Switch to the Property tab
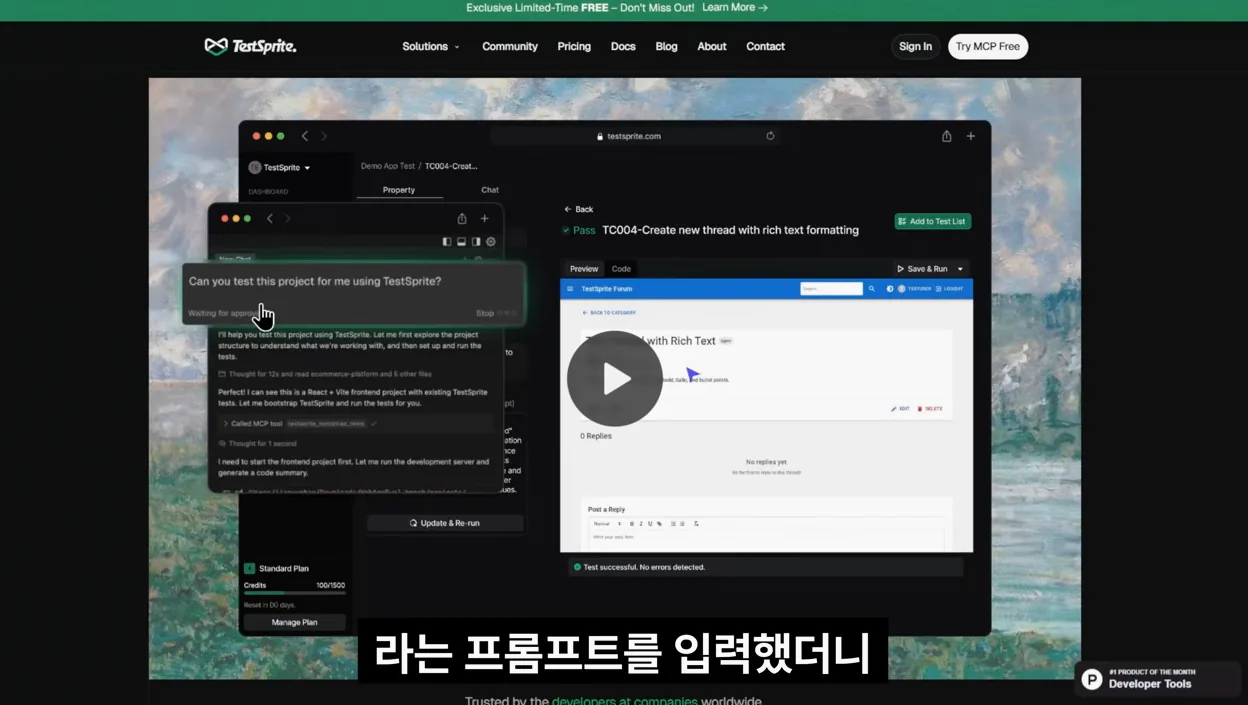The image size is (1248, 705). pyautogui.click(x=399, y=190)
